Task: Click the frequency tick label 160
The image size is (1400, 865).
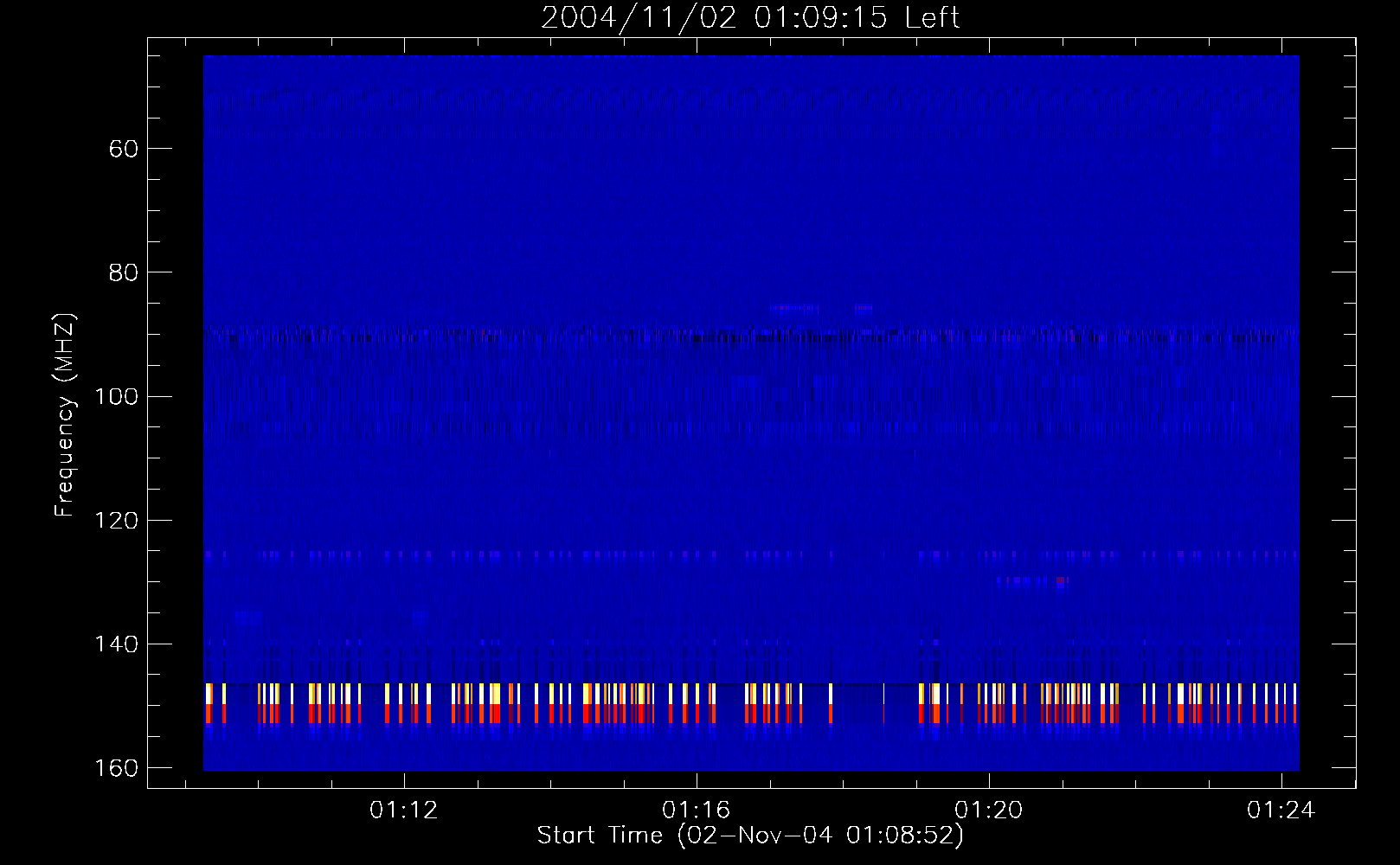Action: 117,768
